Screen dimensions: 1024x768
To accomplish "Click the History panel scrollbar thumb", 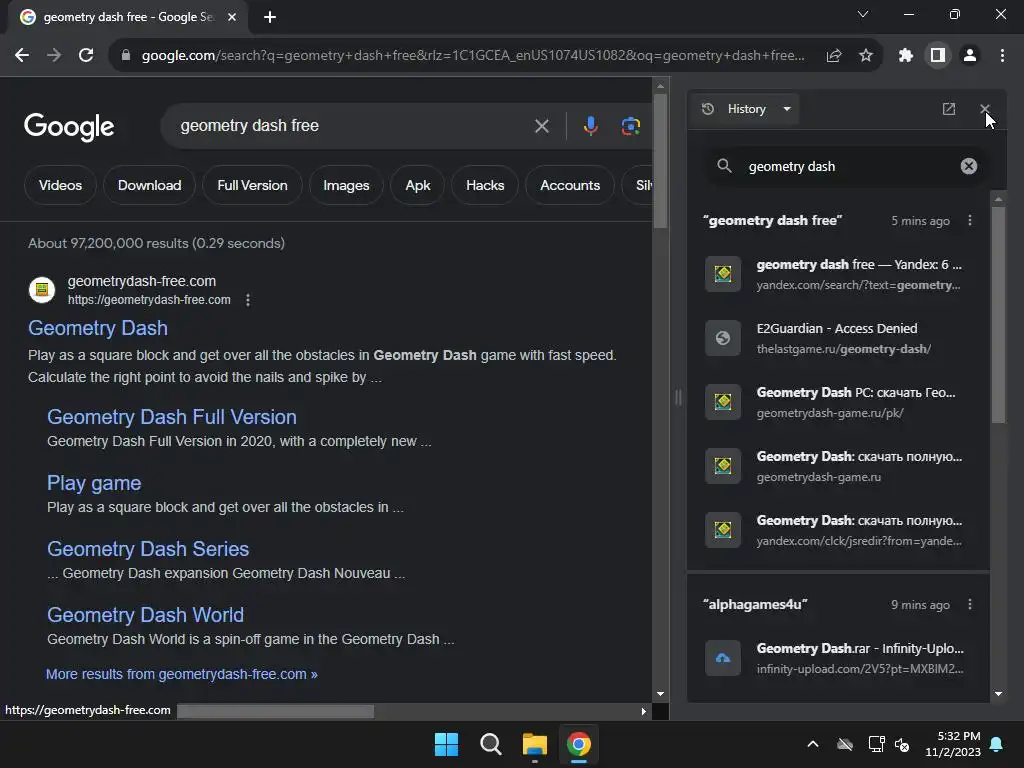I will click(998, 315).
